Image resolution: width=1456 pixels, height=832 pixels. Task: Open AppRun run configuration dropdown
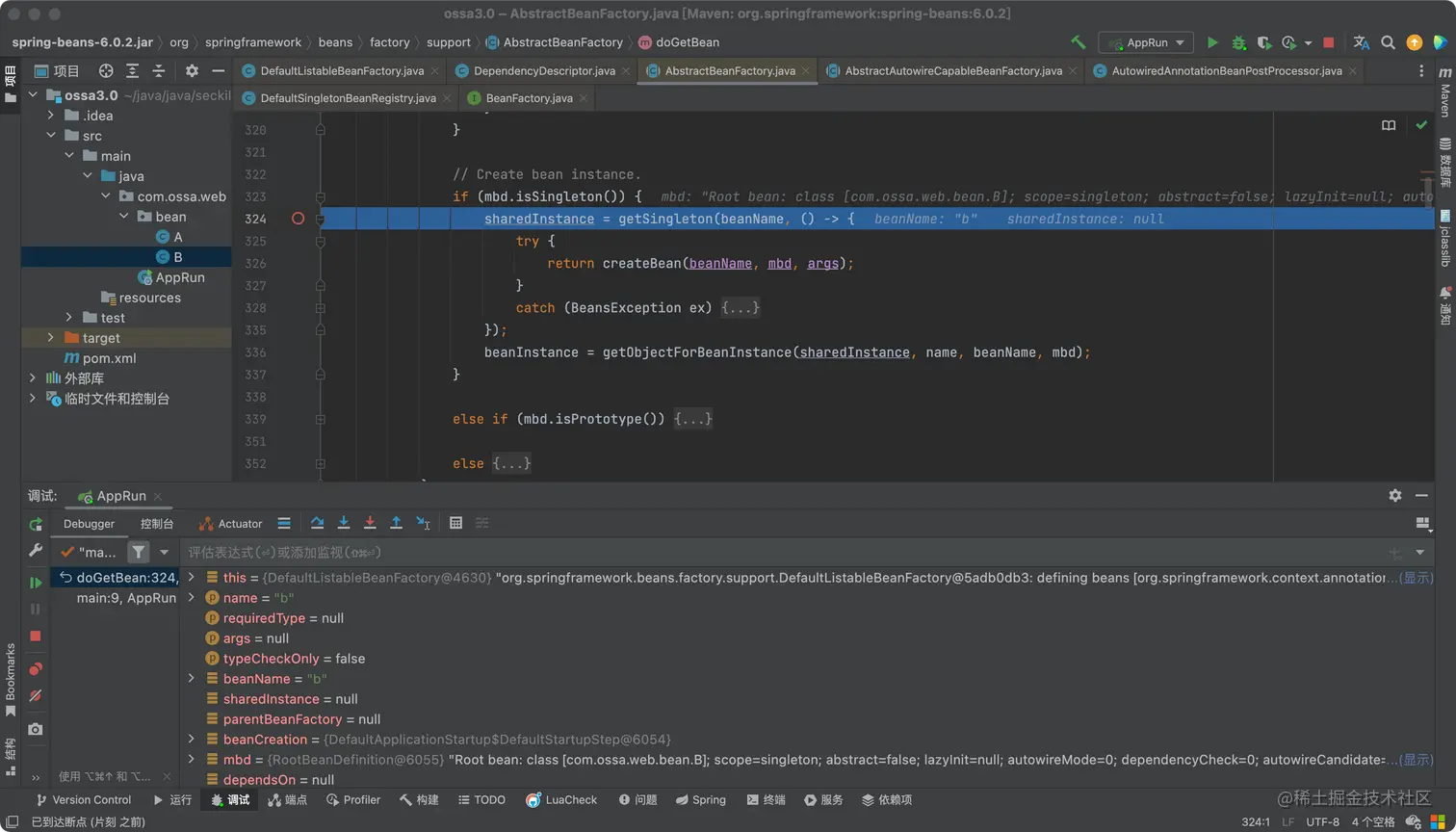[x=1146, y=42]
